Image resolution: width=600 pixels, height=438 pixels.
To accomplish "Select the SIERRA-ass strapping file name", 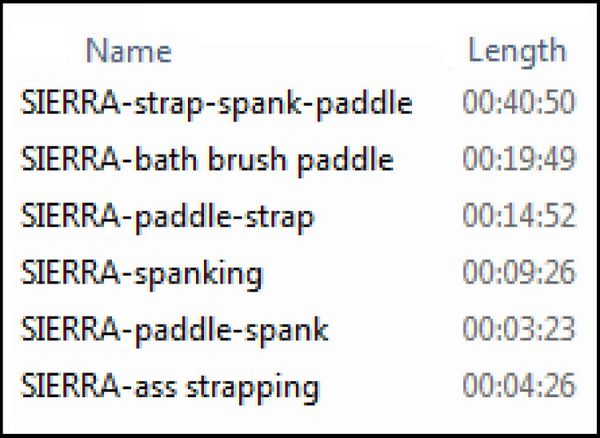I will (x=170, y=387).
